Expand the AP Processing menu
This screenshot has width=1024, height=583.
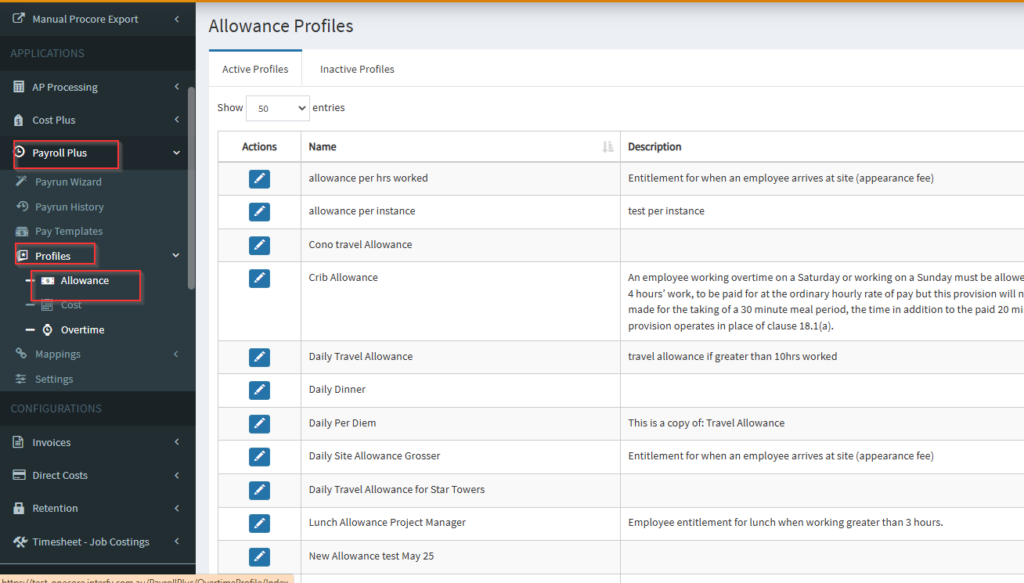point(95,87)
